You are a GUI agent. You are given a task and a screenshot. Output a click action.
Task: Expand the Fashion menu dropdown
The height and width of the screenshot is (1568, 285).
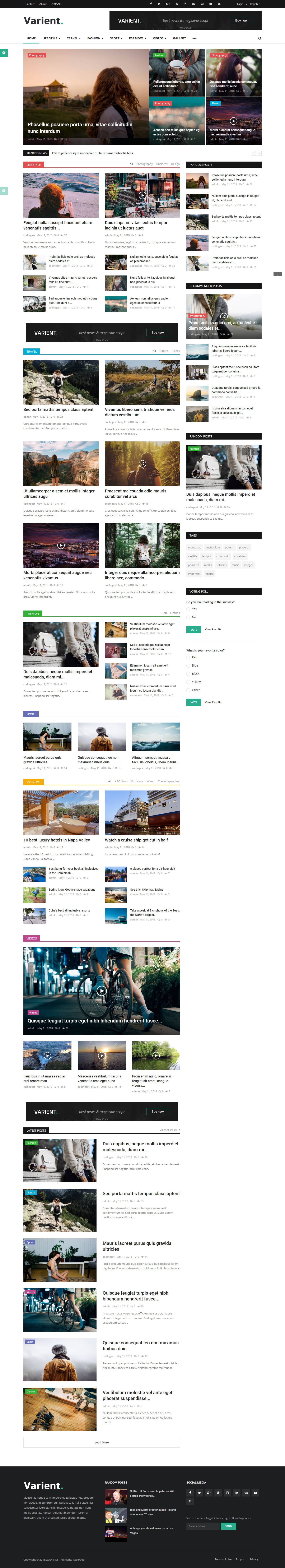[x=95, y=38]
